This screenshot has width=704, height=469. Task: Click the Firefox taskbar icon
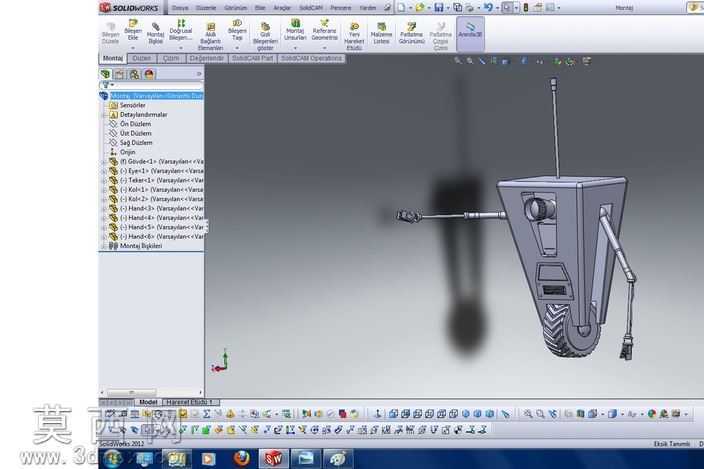tap(242, 459)
